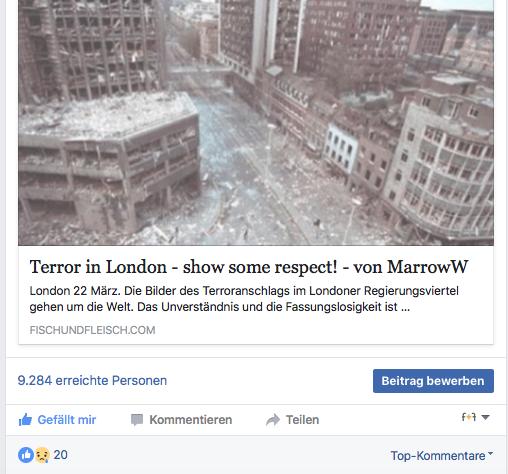Open the destroyed street article thumbnail
Viewport: 508px width, 474px height.
256,123
